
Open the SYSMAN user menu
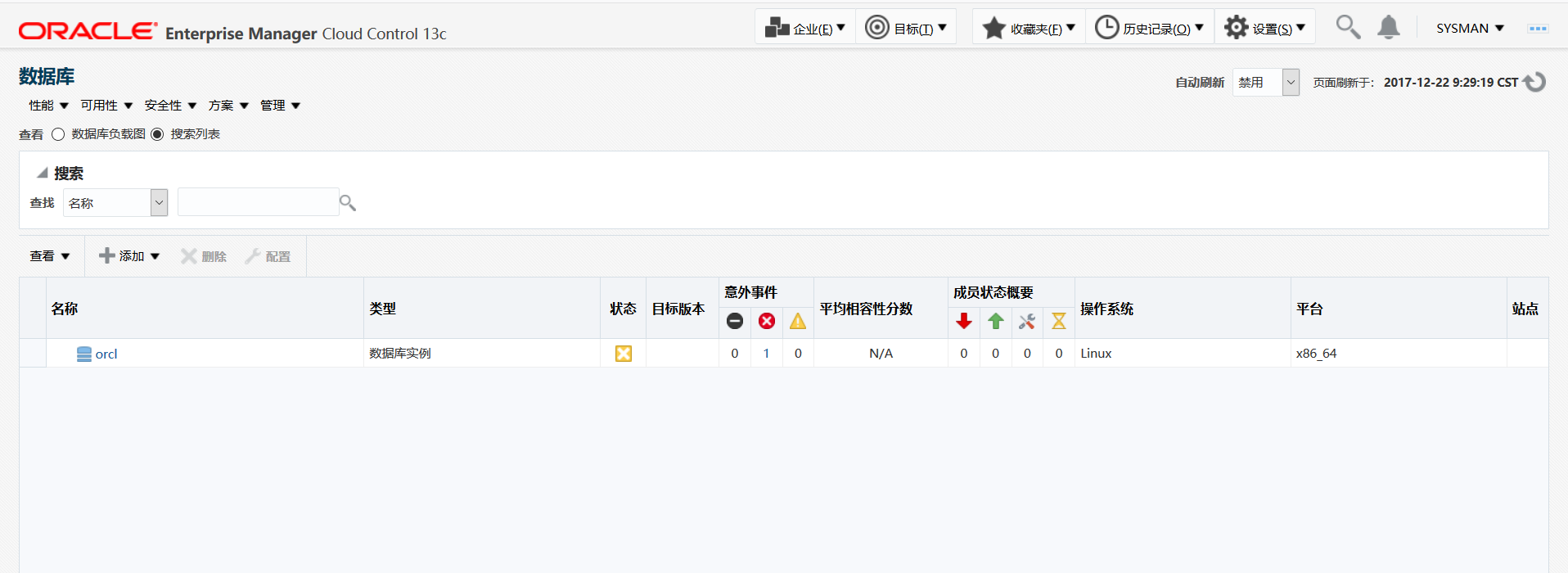pos(1470,28)
